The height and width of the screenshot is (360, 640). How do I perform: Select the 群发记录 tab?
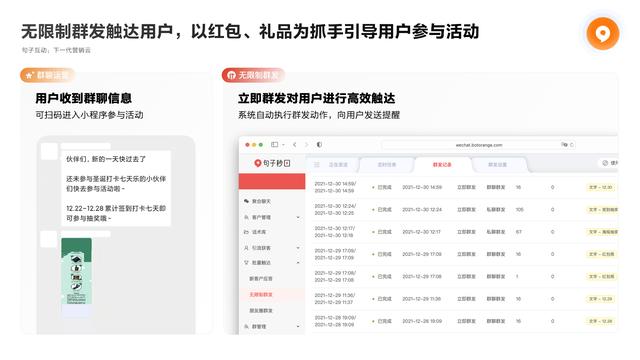pyautogui.click(x=442, y=164)
